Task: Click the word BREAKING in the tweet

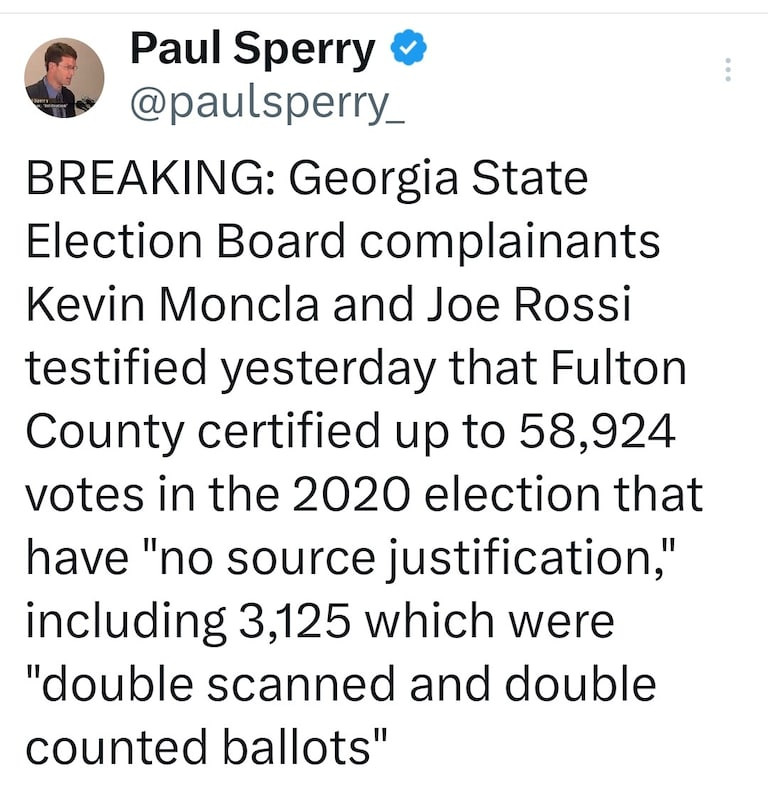Action: point(150,181)
